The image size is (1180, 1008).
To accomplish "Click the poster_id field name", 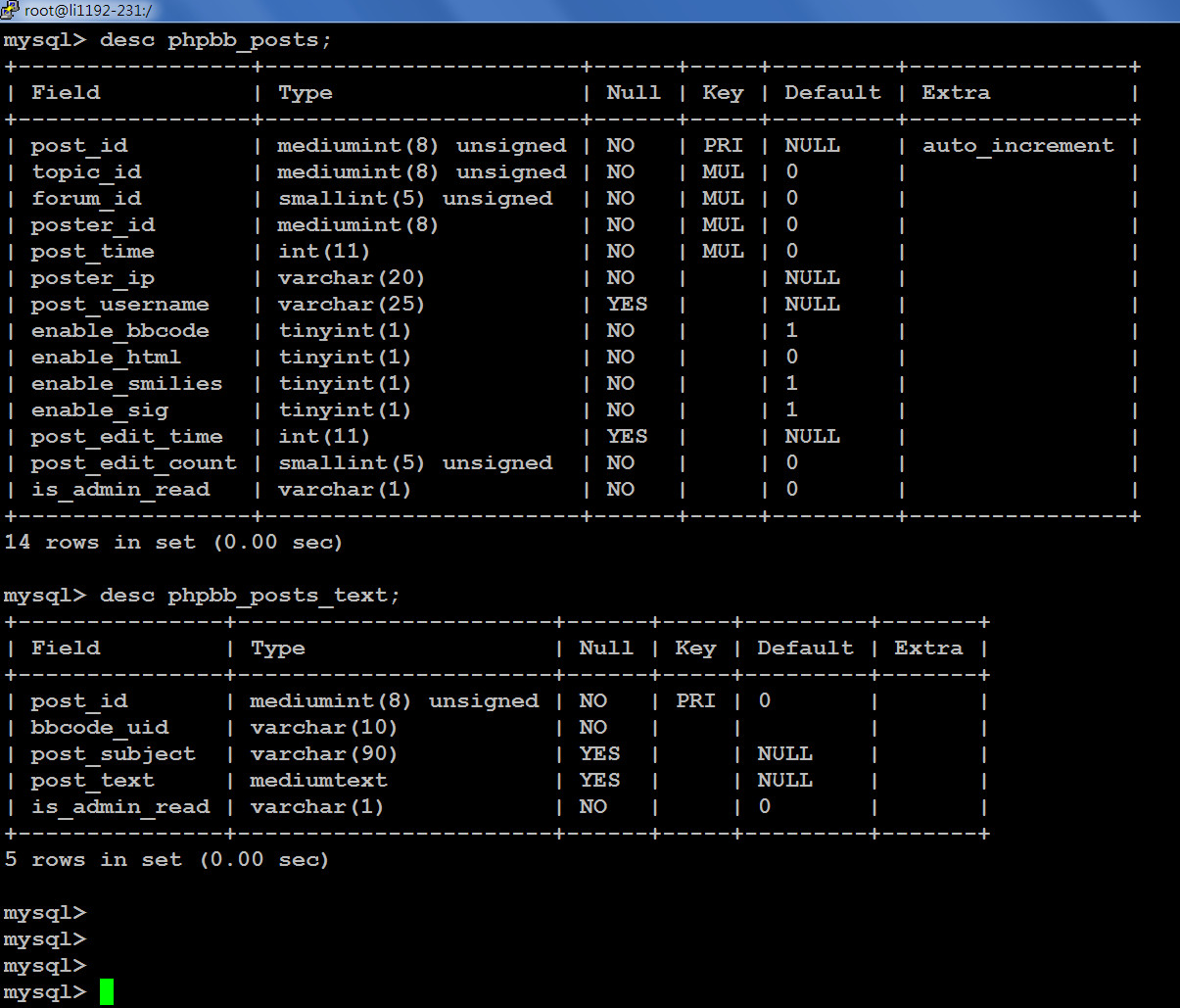I will click(93, 225).
